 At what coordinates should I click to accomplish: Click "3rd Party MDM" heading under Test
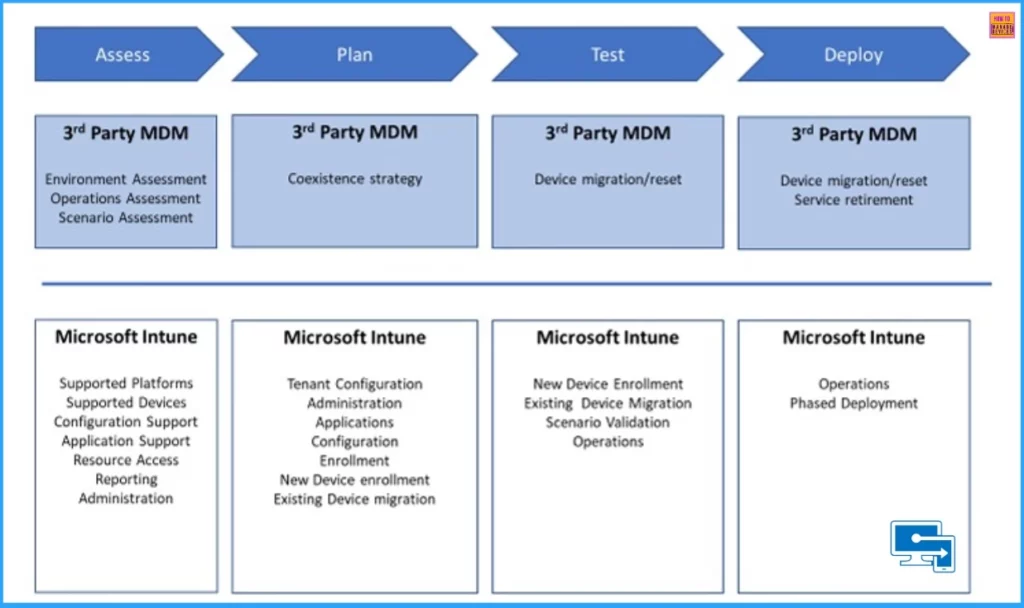click(607, 133)
